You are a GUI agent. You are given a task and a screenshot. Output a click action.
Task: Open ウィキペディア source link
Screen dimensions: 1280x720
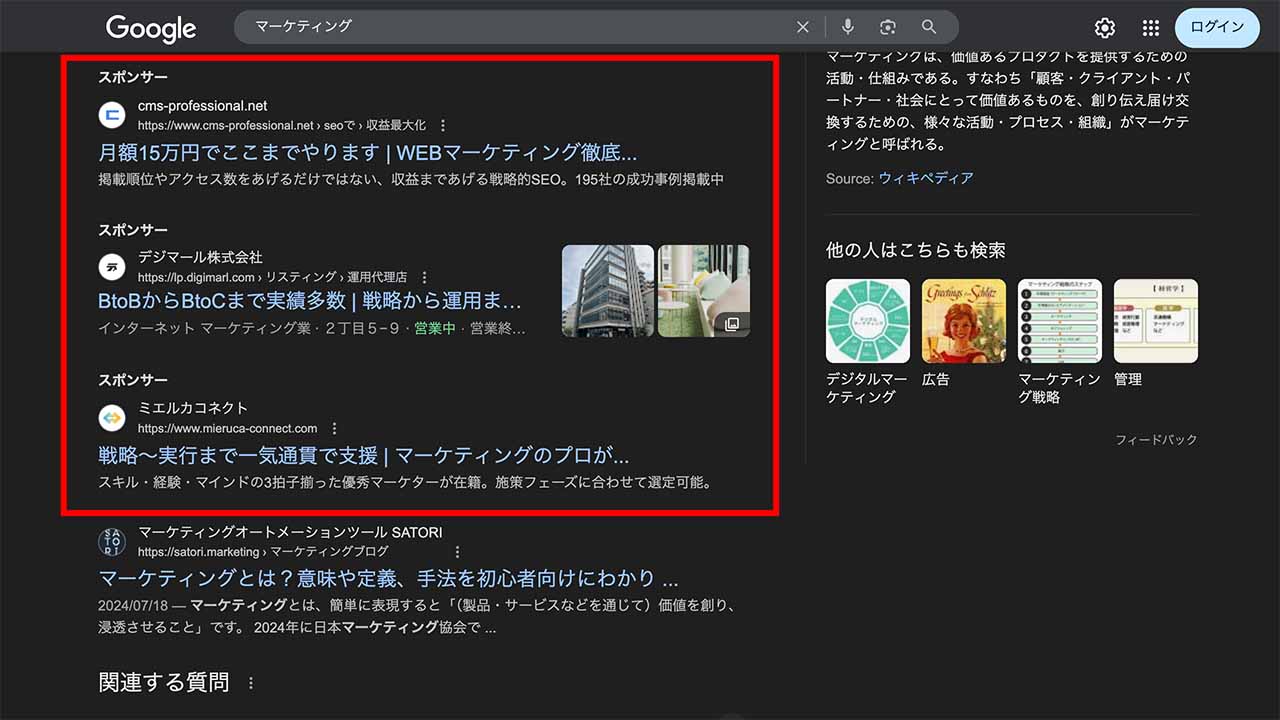tap(926, 178)
